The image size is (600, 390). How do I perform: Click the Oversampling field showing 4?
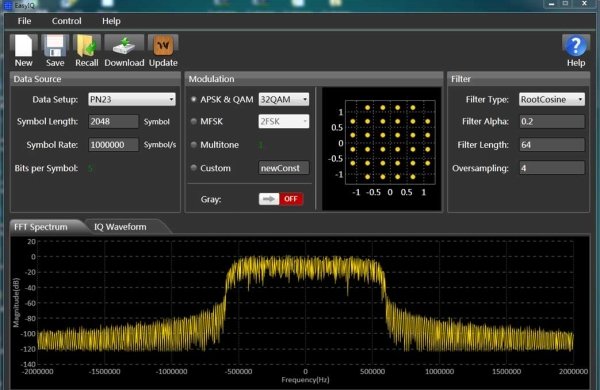[x=552, y=168]
